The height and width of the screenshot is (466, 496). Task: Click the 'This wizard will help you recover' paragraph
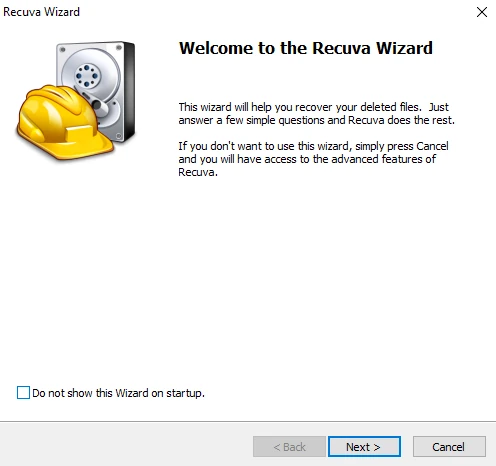317,113
